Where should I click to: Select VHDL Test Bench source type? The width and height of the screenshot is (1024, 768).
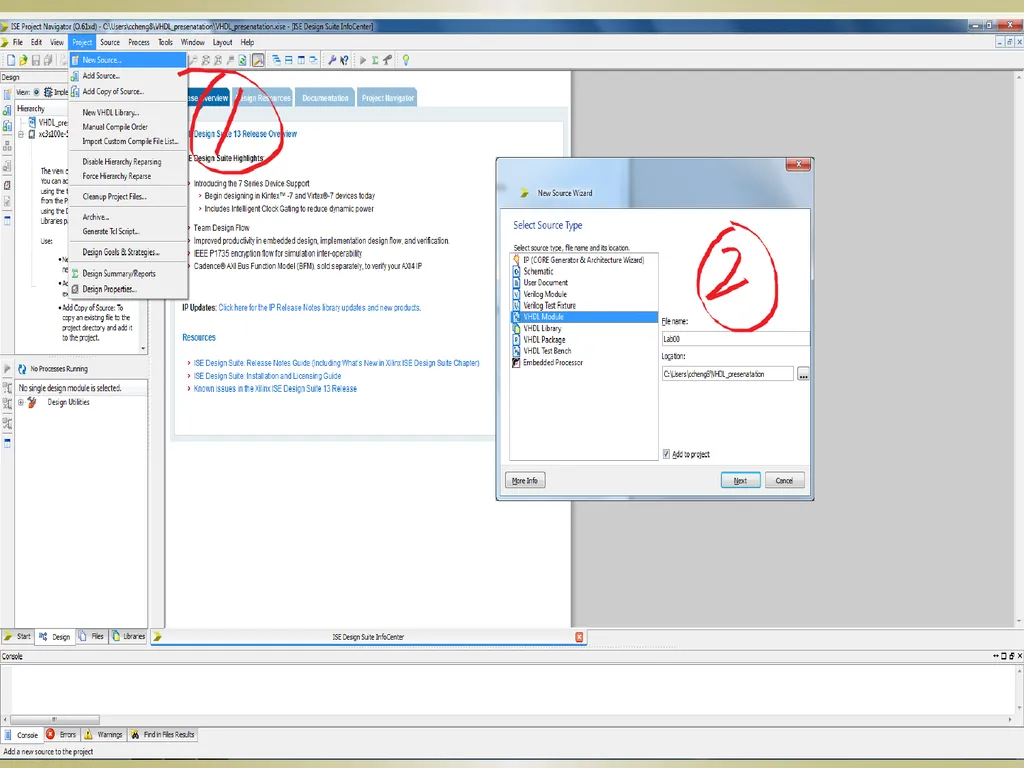tap(547, 351)
